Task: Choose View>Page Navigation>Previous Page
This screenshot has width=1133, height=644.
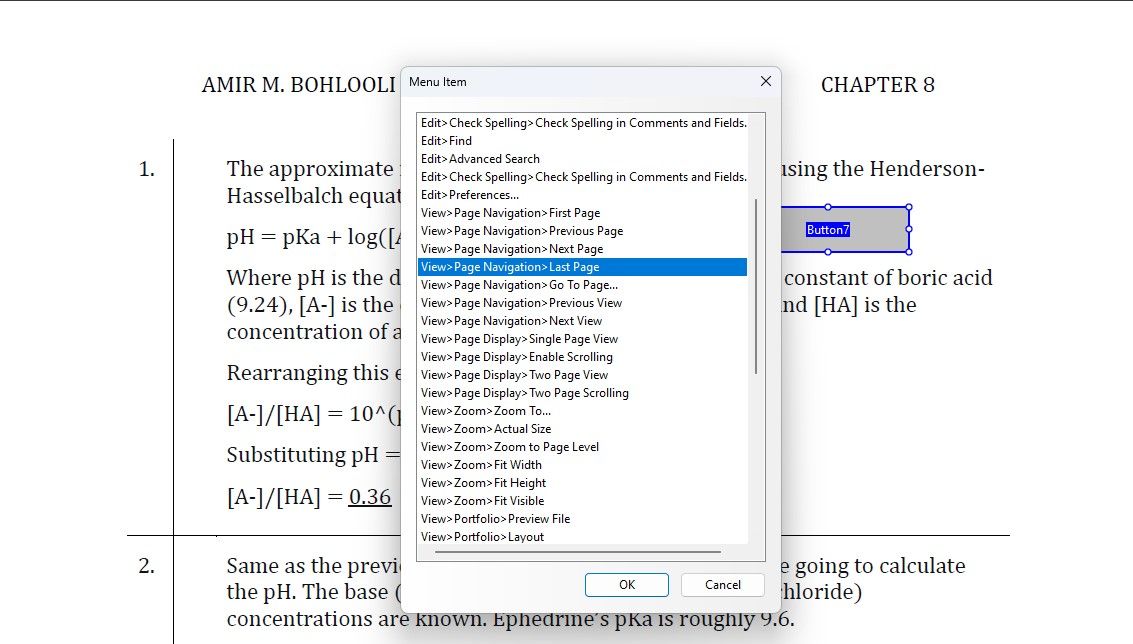Action: [582, 231]
